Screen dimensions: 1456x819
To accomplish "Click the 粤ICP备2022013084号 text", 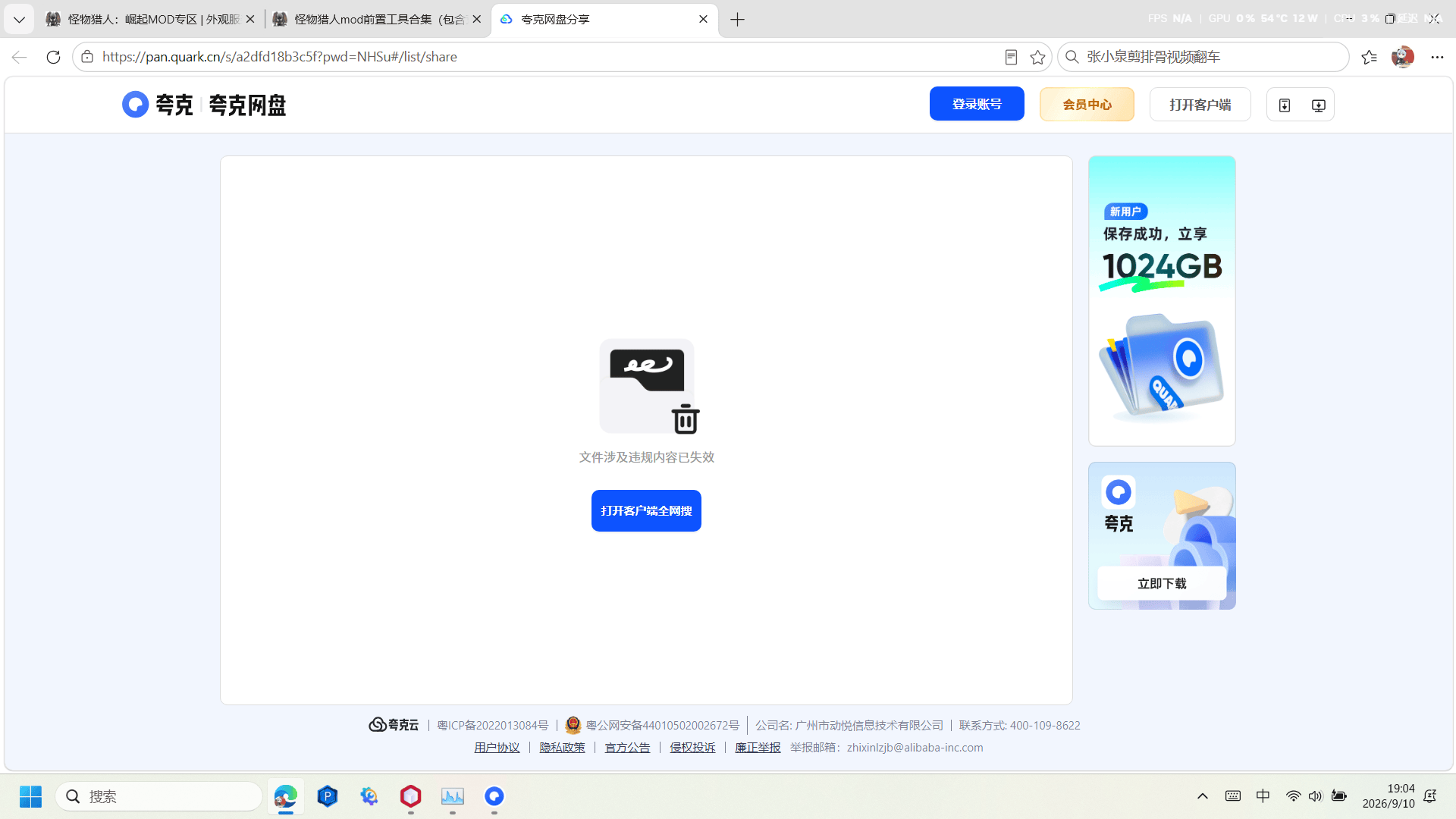I will tap(492, 726).
